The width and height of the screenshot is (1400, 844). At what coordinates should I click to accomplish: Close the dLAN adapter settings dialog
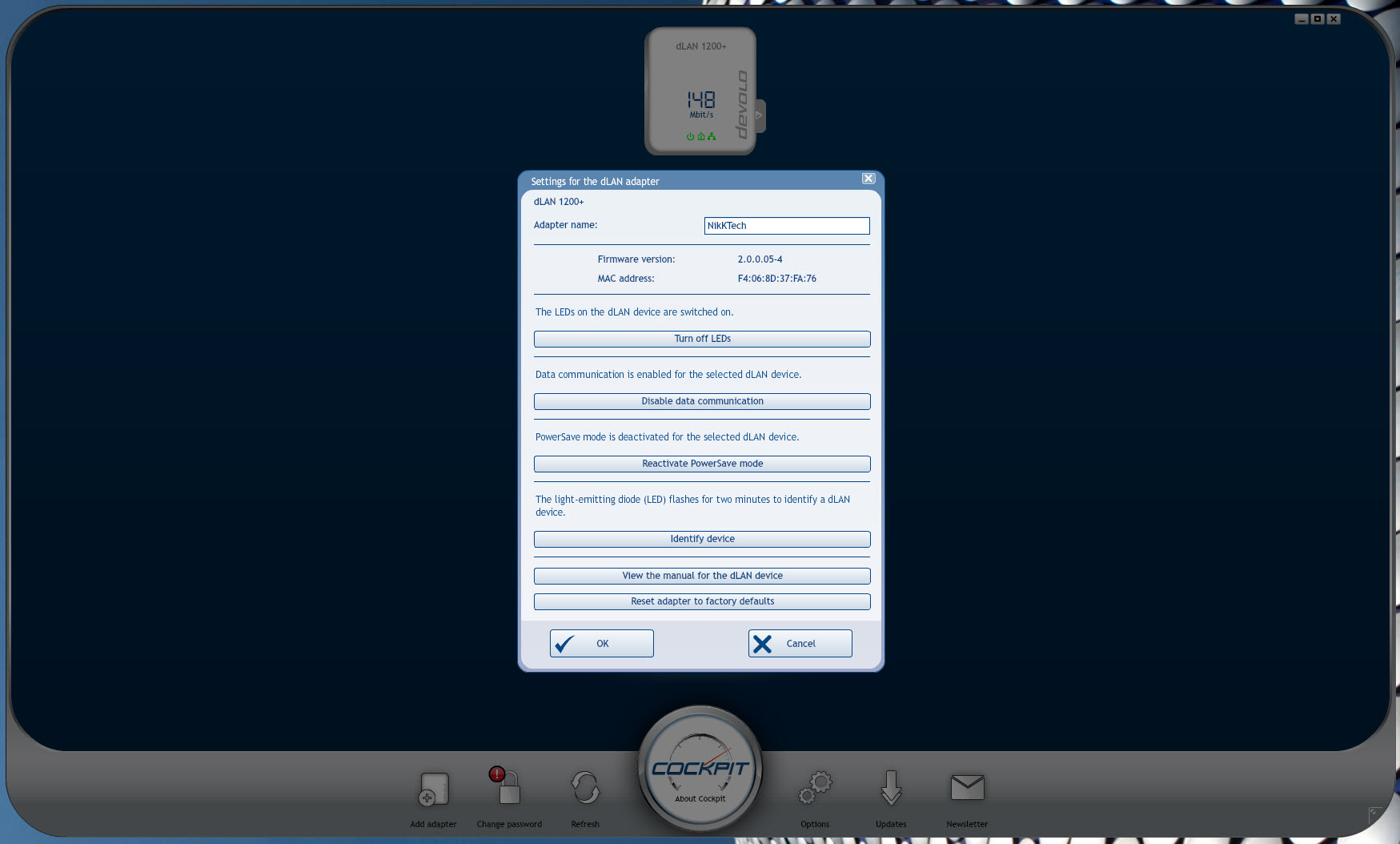pos(868,179)
